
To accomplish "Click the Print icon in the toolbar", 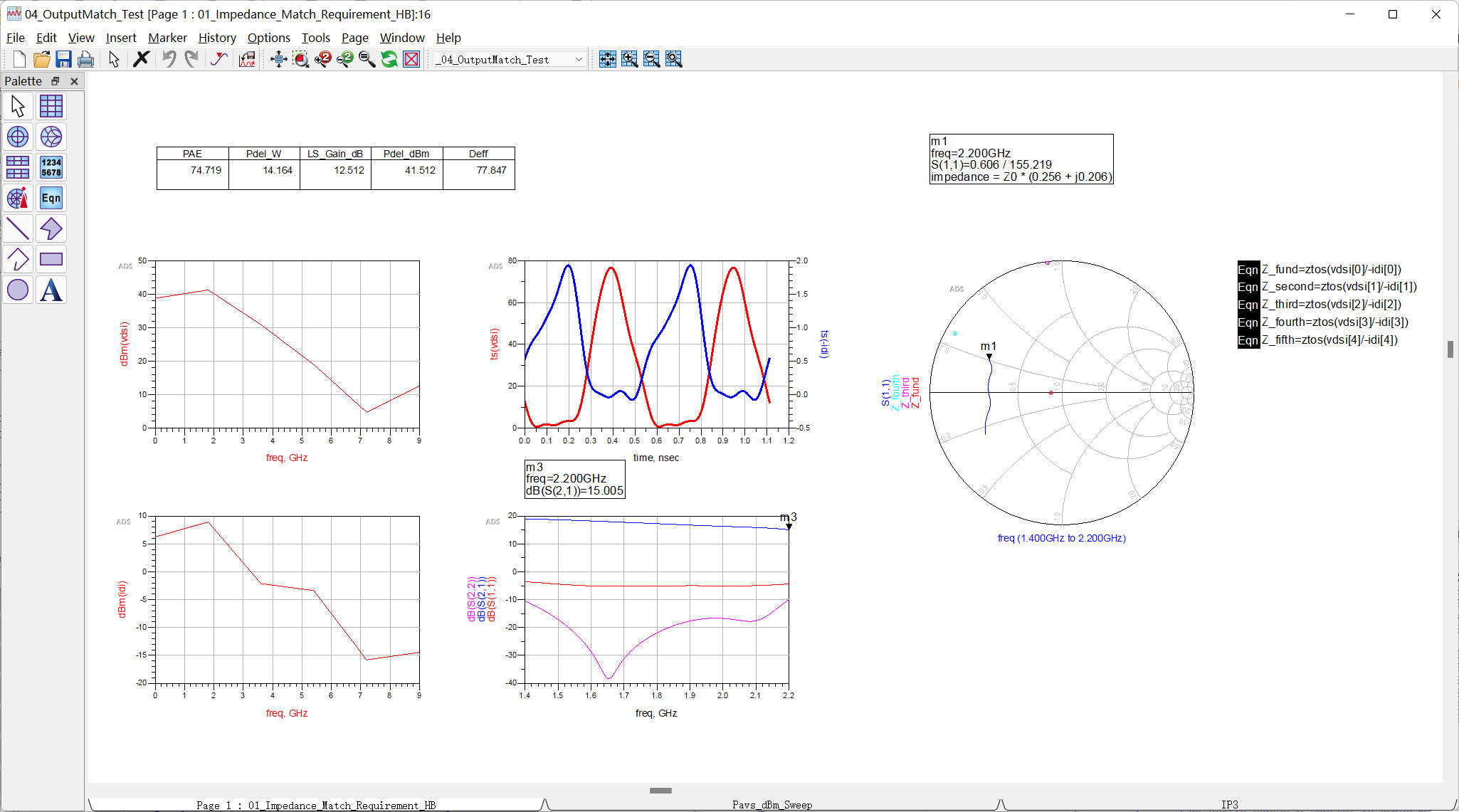I will pos(85,59).
